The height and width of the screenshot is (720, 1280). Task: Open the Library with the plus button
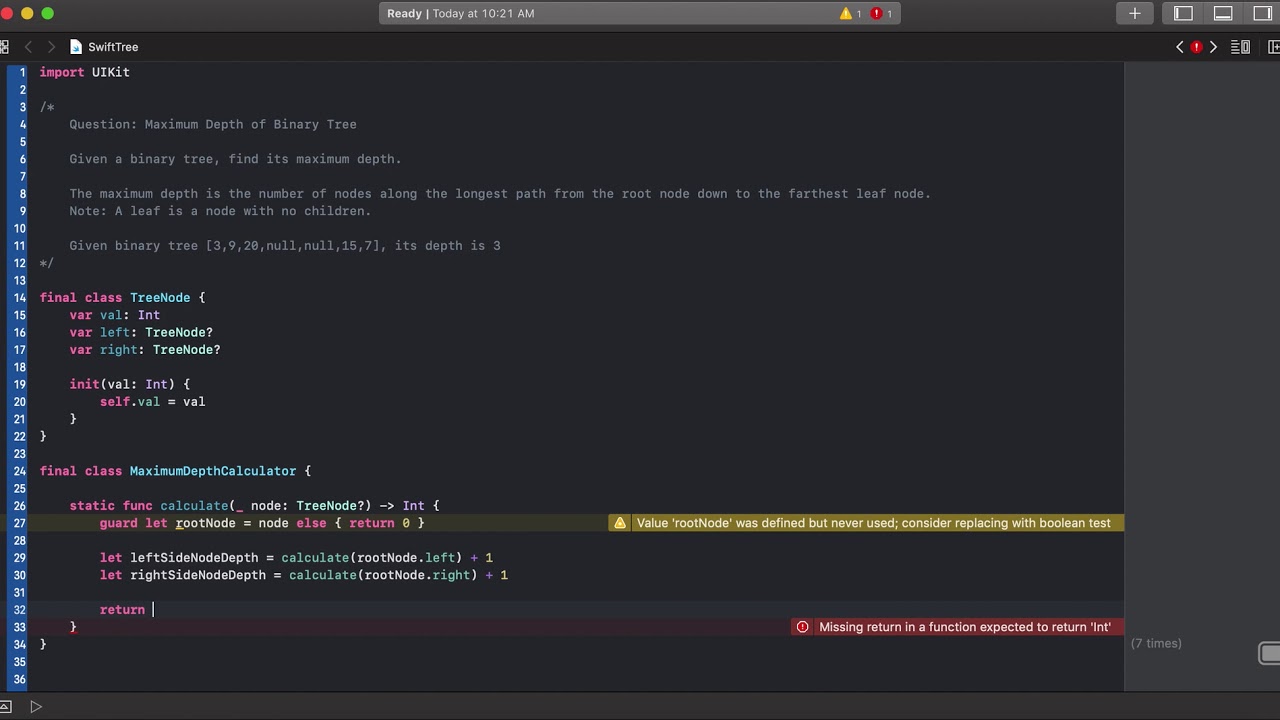click(x=1134, y=13)
